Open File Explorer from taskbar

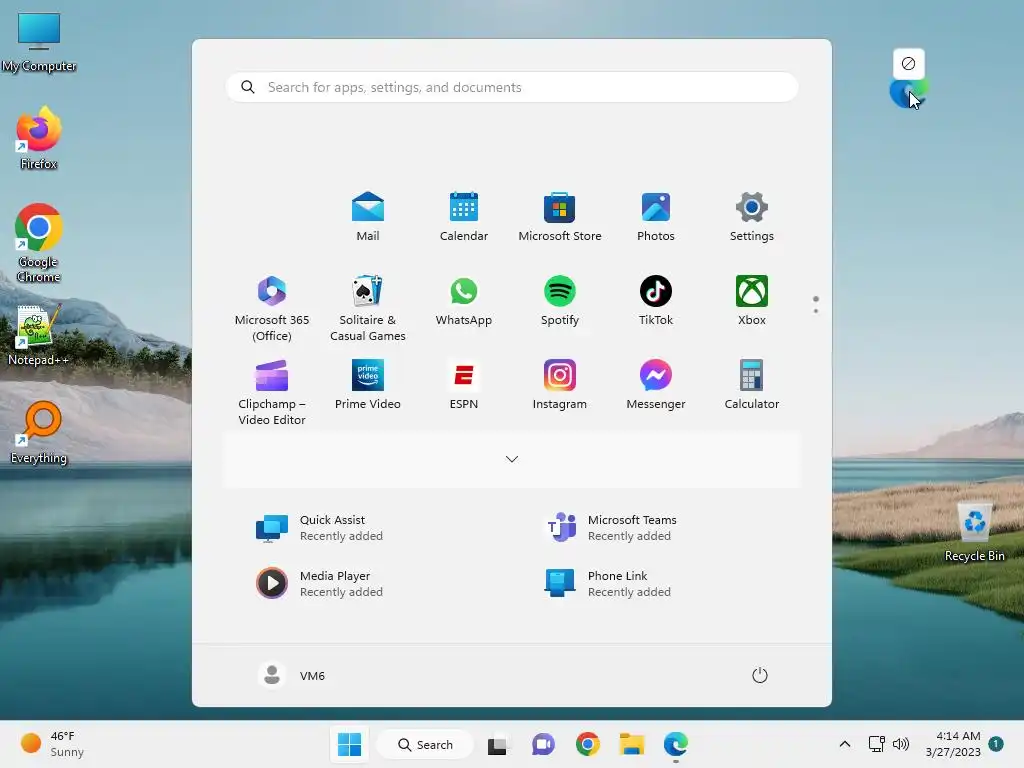(x=632, y=744)
